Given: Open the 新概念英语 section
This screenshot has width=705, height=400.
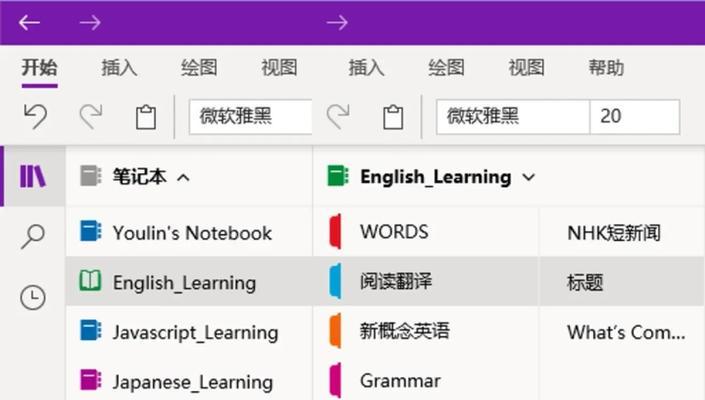Looking at the screenshot, I should 426,332.
